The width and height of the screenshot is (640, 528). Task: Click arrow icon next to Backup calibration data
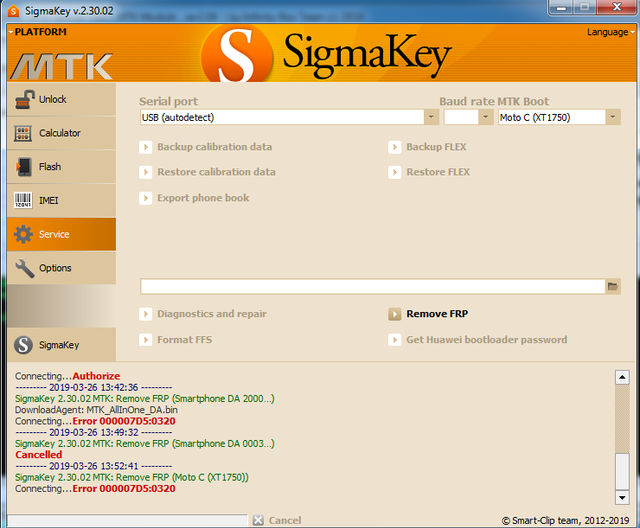click(145, 147)
